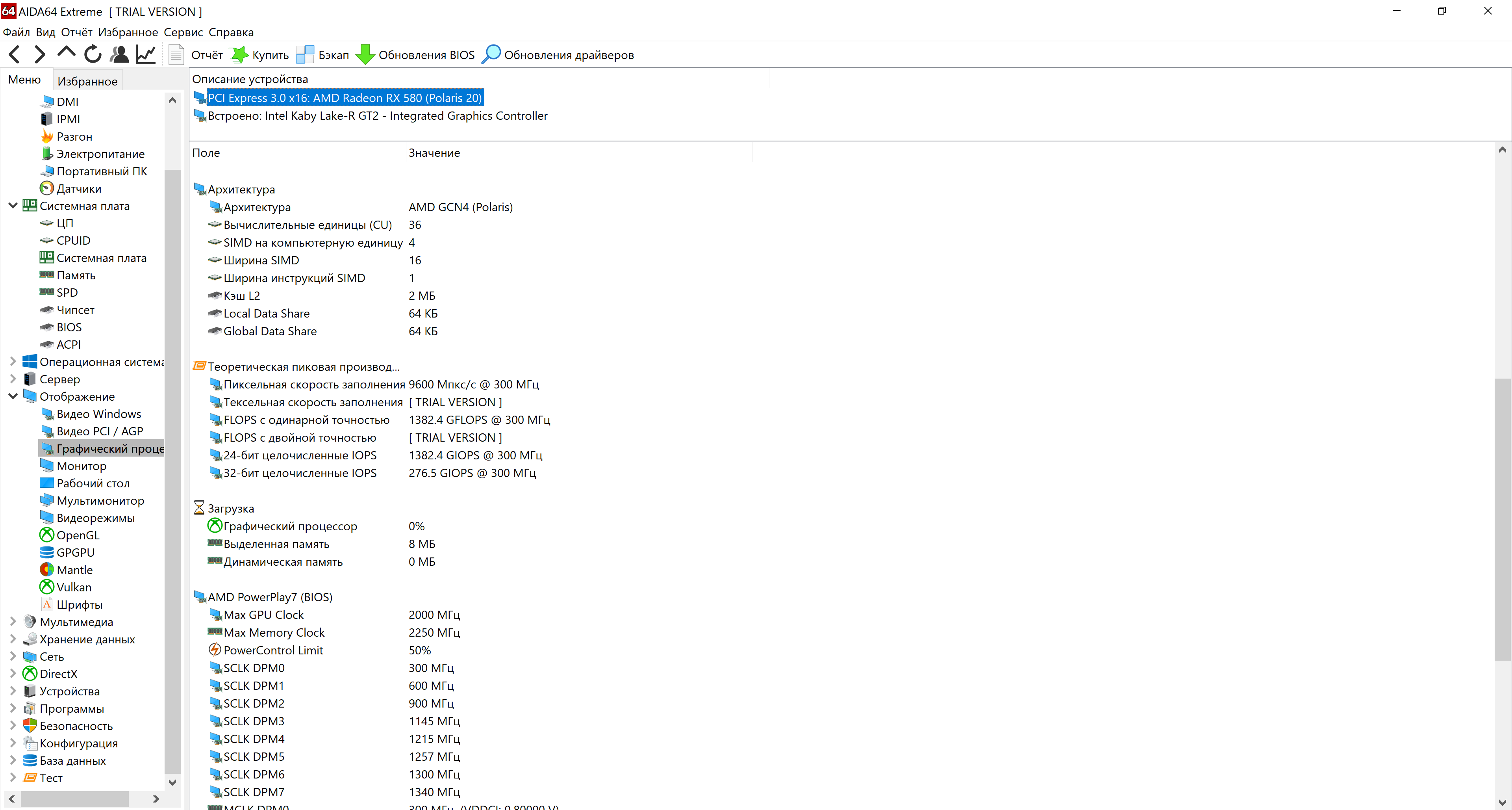Click the Отчёт report toolbar button
The height and width of the screenshot is (810, 1512).
[x=196, y=55]
